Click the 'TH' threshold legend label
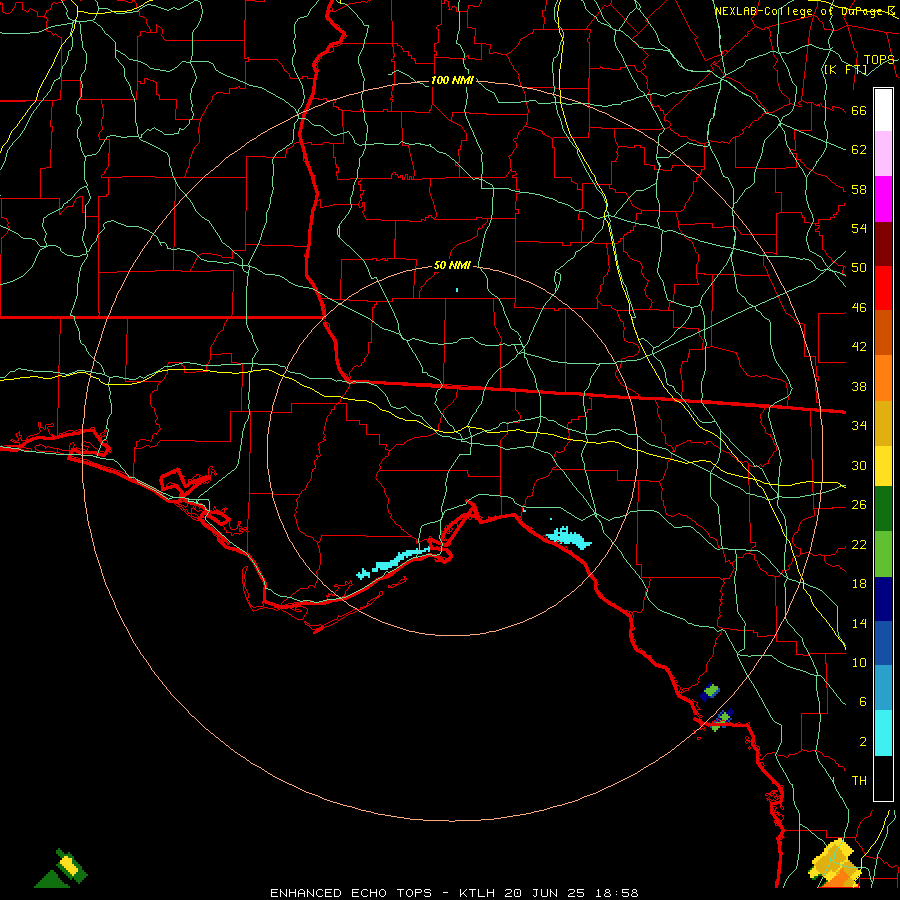The width and height of the screenshot is (900, 900). pyautogui.click(x=859, y=780)
